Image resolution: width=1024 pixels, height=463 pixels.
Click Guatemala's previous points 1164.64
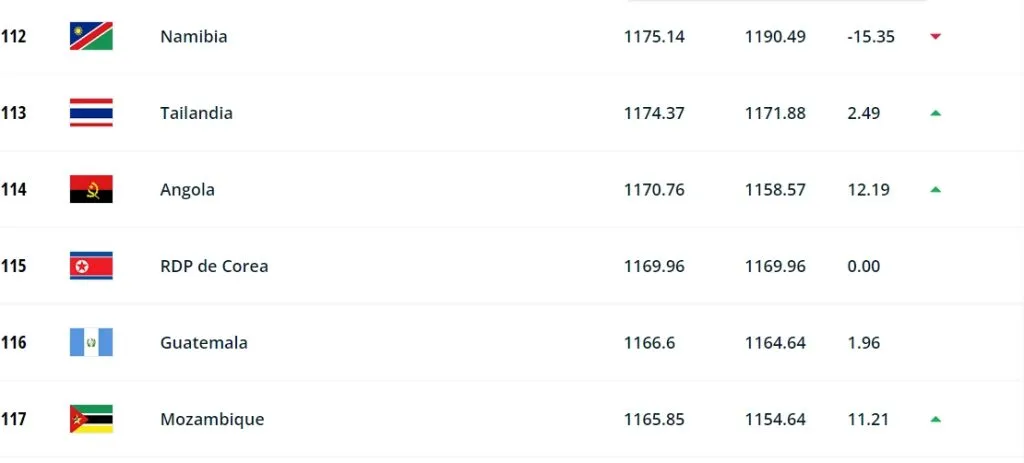[775, 343]
